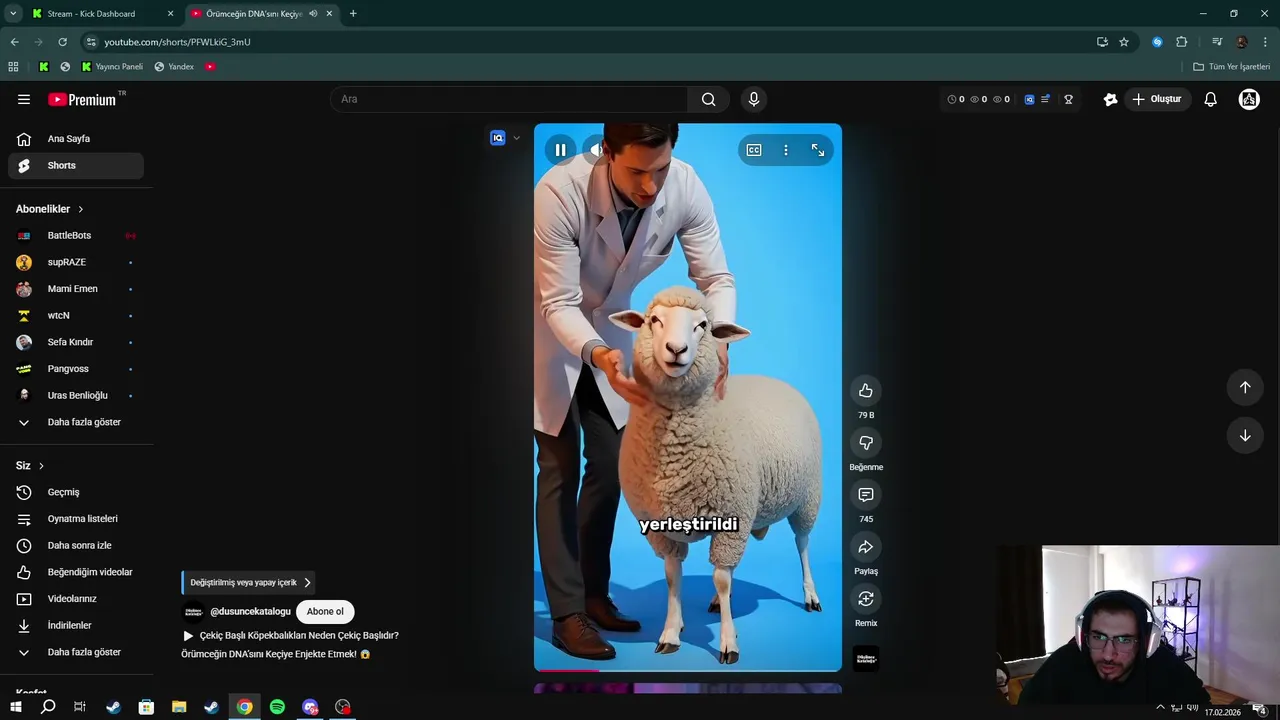Install app icon in address bar
This screenshot has height=720, width=1280.
point(1102,42)
